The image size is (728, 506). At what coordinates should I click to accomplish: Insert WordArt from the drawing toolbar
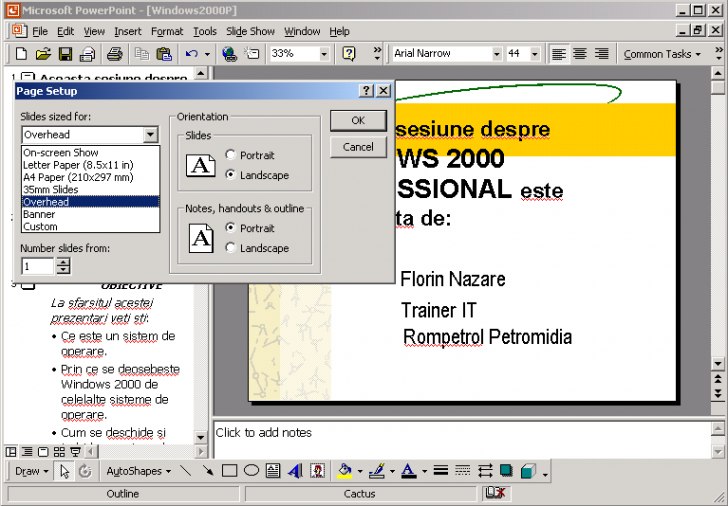click(x=295, y=471)
